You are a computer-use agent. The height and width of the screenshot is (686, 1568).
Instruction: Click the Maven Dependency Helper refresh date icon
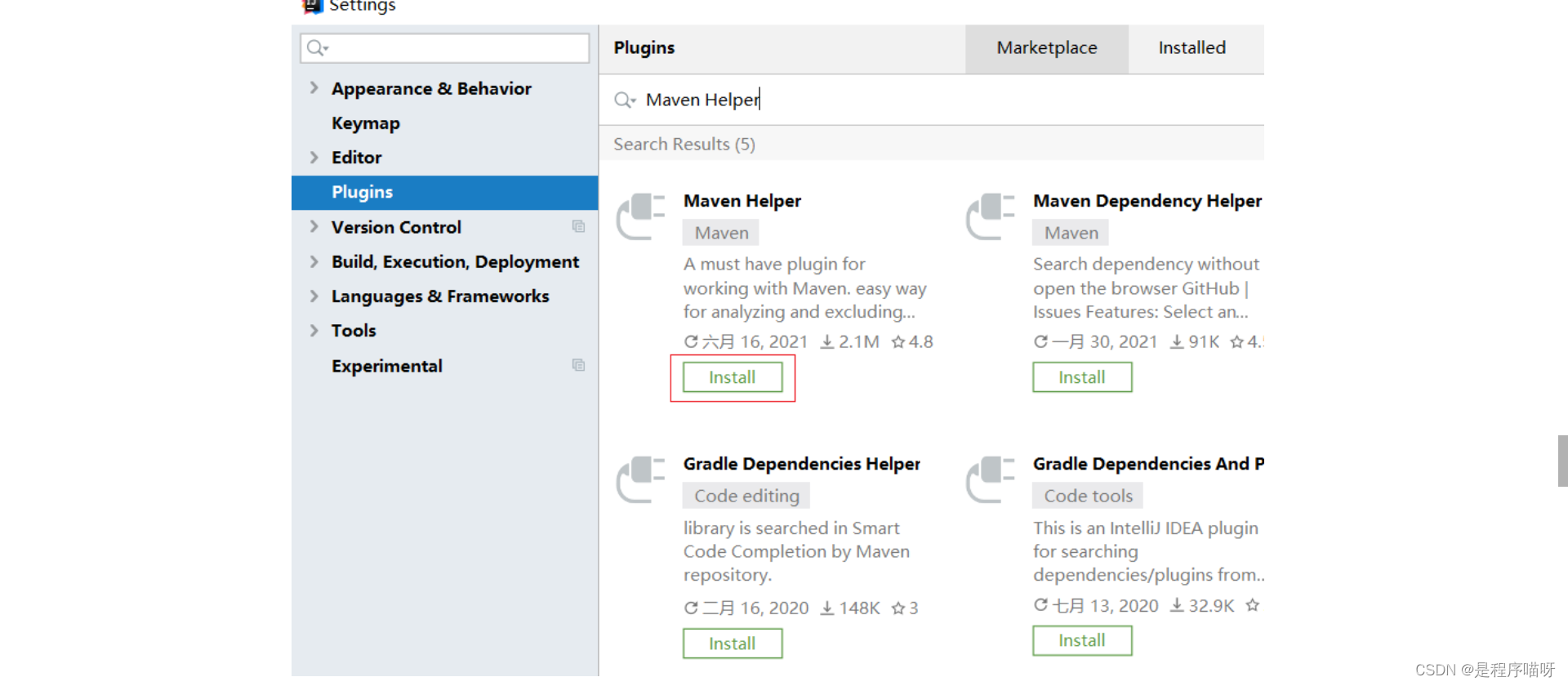point(1040,341)
